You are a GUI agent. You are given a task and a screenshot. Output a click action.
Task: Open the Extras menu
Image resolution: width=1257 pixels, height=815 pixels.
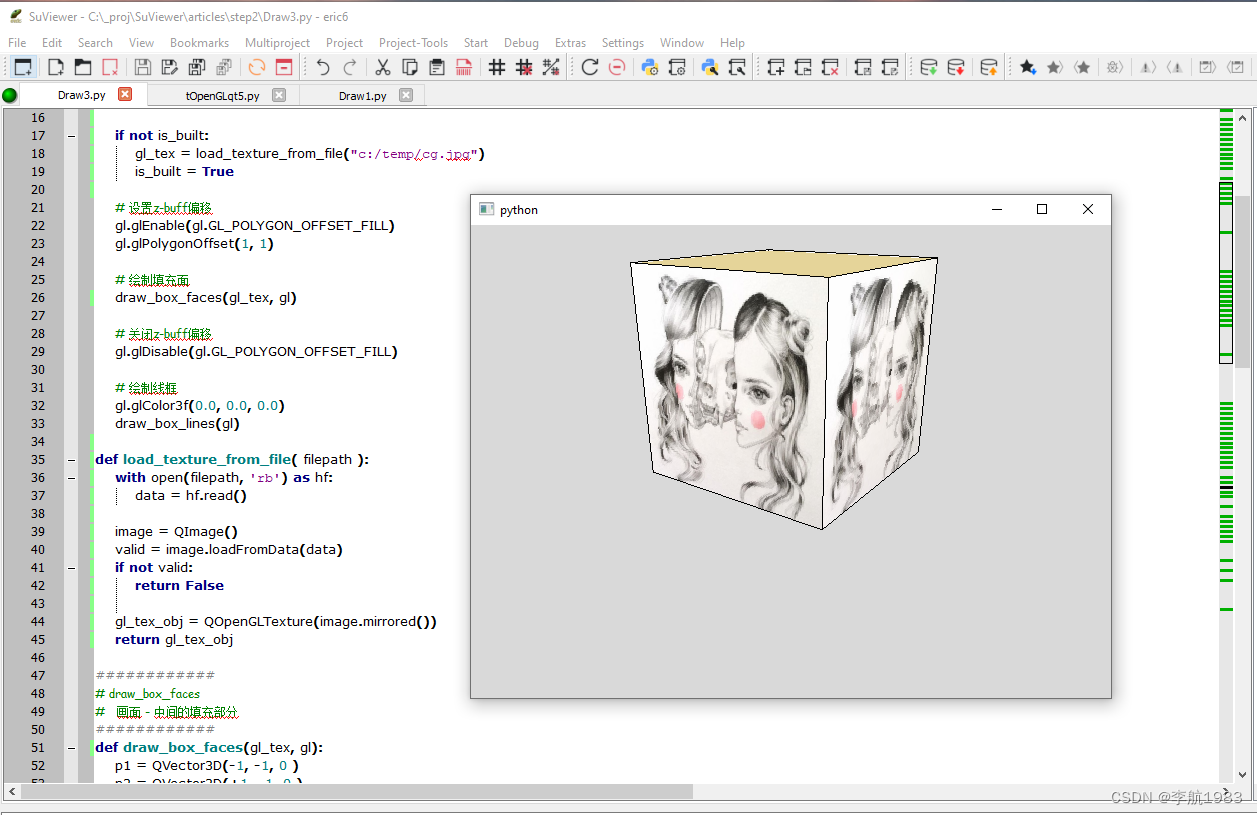pyautogui.click(x=570, y=43)
